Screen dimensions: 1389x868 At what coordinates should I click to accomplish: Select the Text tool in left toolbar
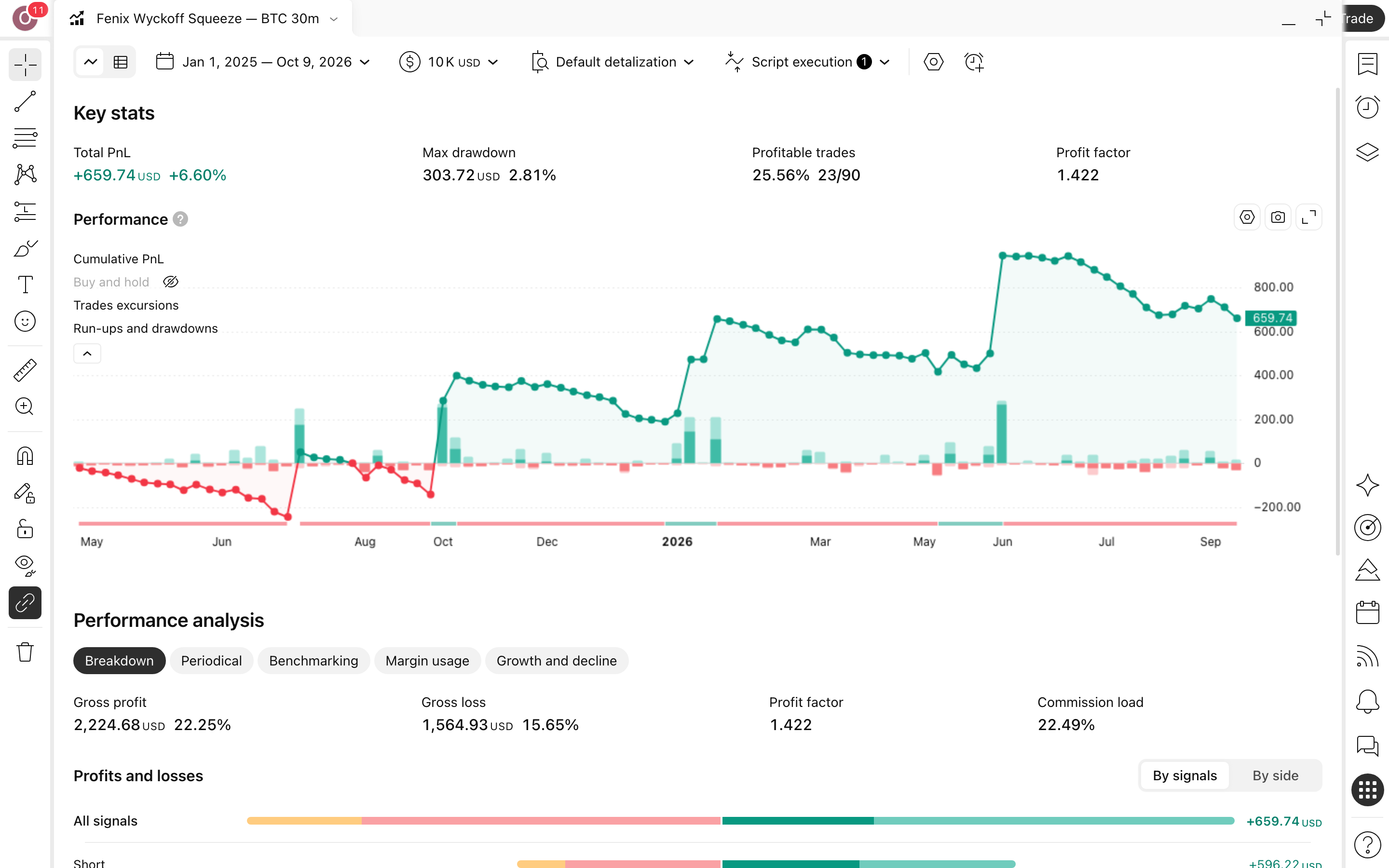tap(25, 284)
